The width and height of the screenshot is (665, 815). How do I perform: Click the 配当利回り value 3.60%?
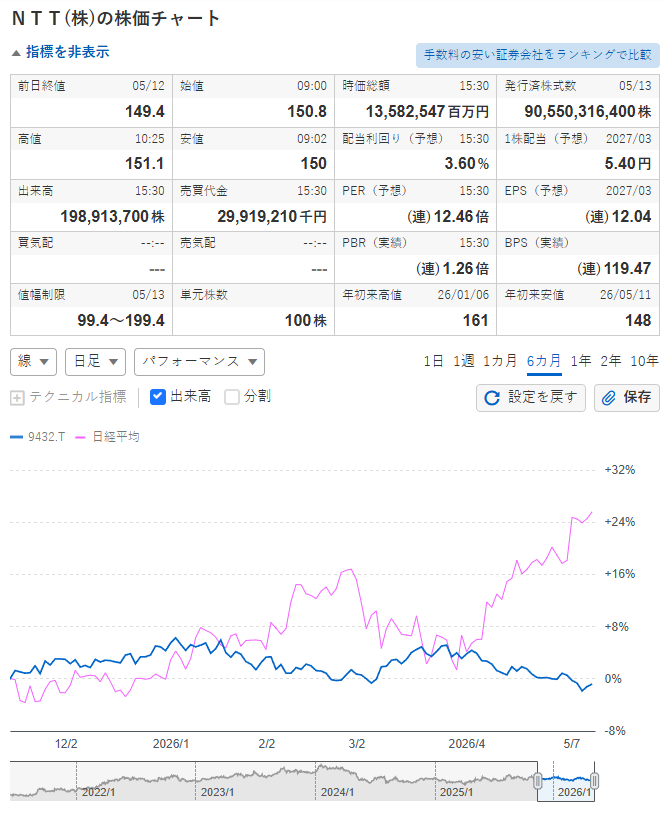[x=466, y=164]
